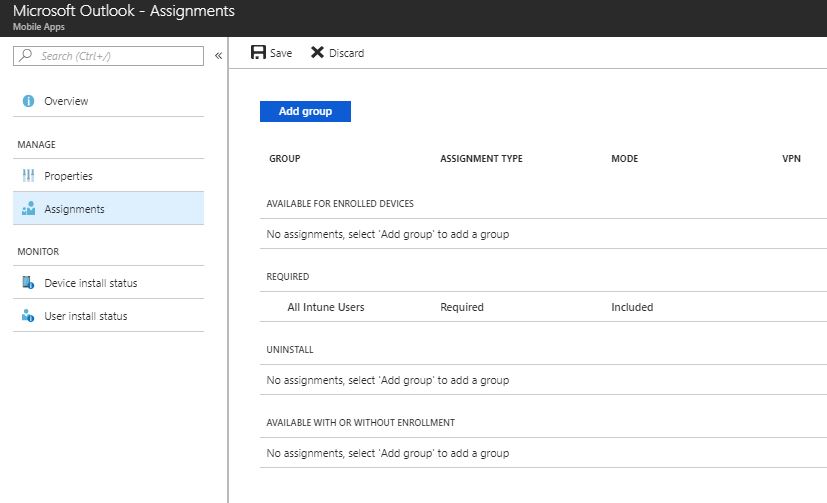
Task: Click No assignments text under Available without enrollment
Action: pos(388,453)
